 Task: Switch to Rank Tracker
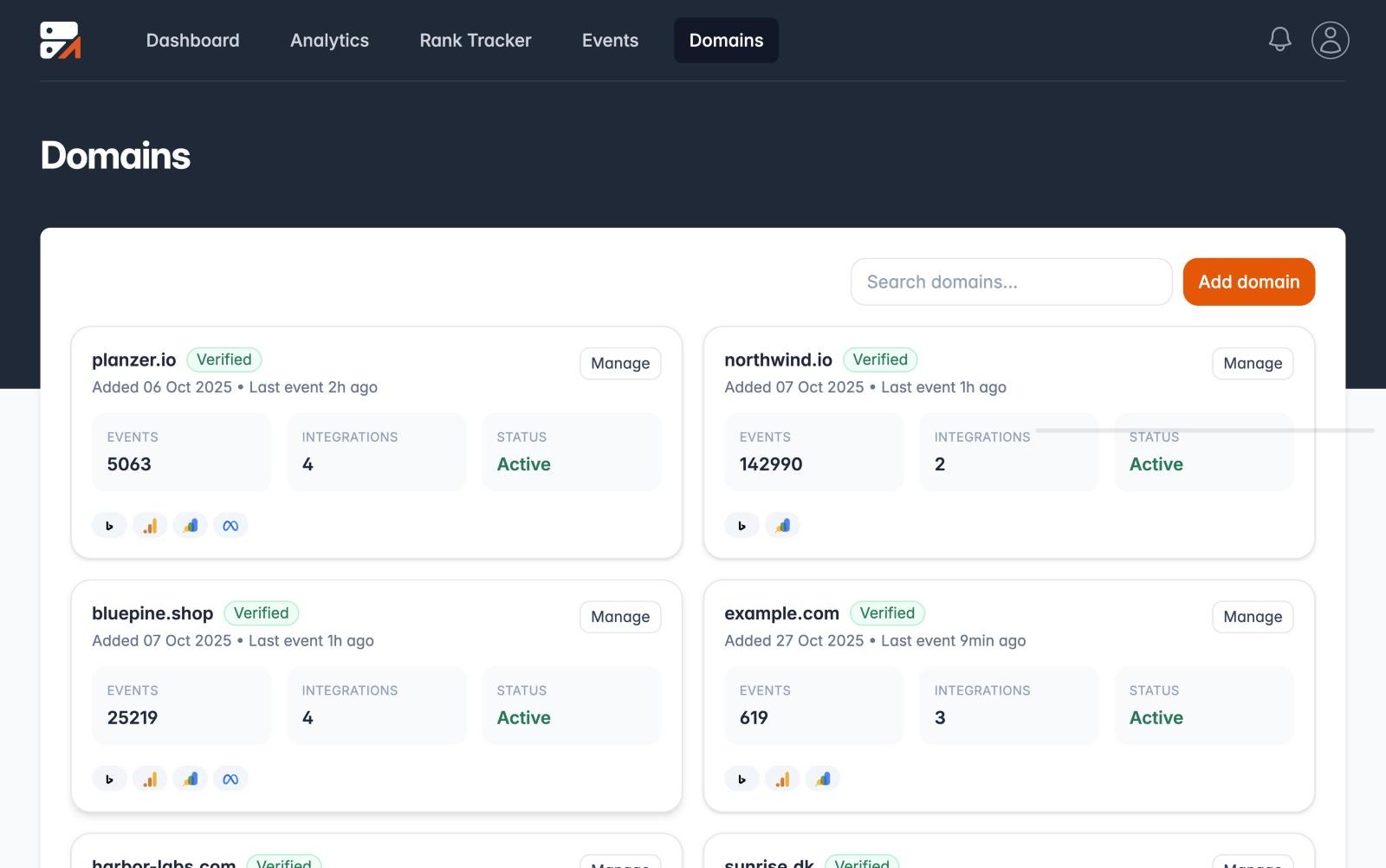(476, 40)
